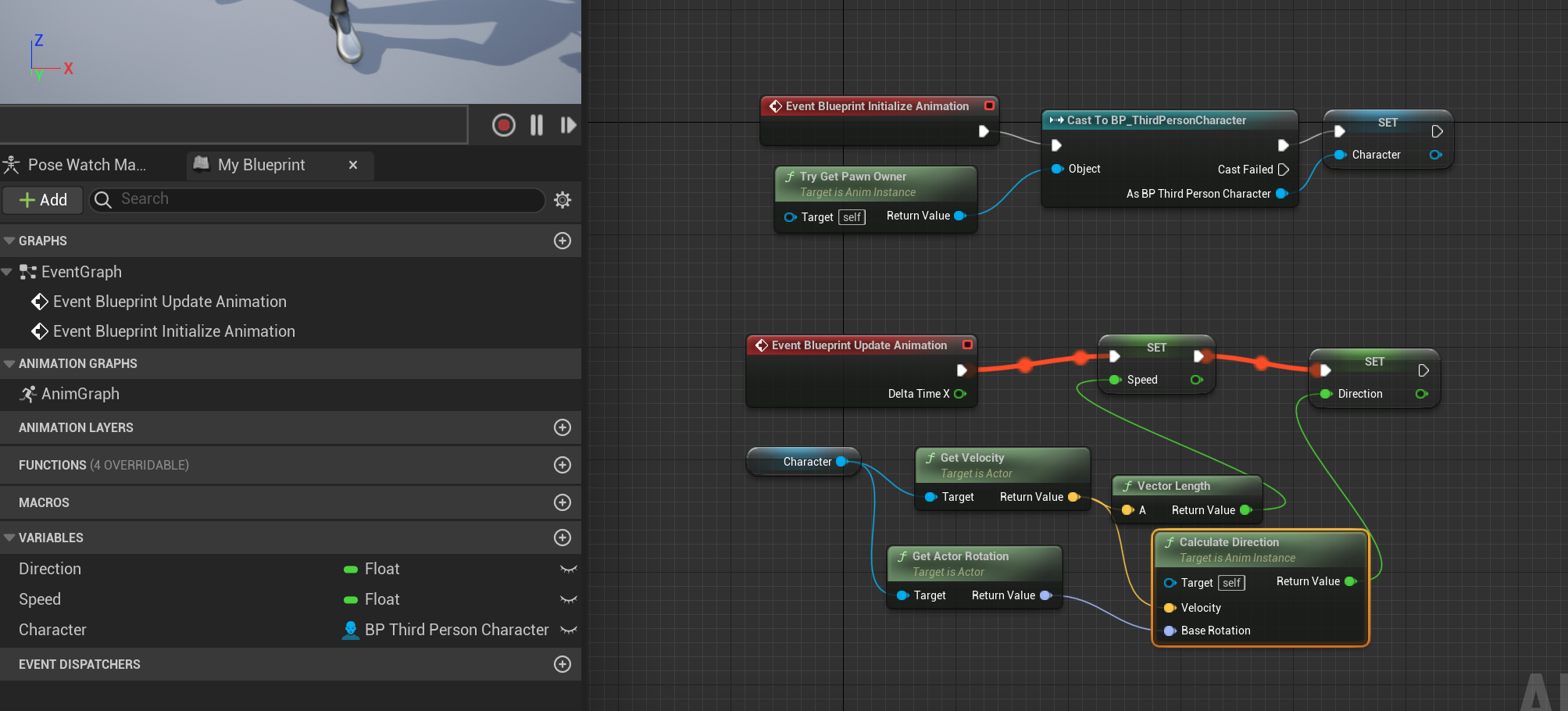Add new event dispatcher plus icon
Image resolution: width=1568 pixels, height=711 pixels.
(563, 664)
